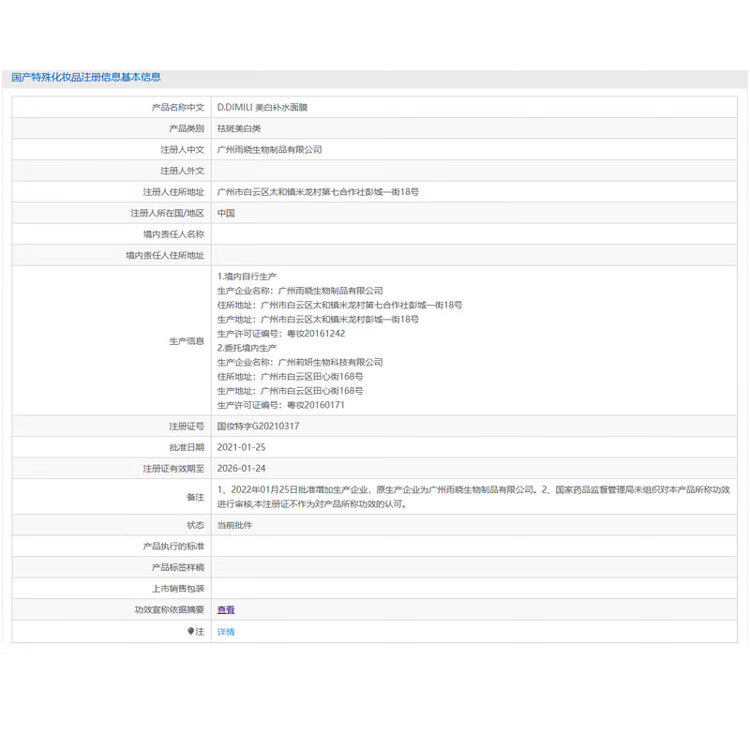The image size is (750, 750).
Task: Click the label 注册证有效期至
Action: [x=174, y=468]
